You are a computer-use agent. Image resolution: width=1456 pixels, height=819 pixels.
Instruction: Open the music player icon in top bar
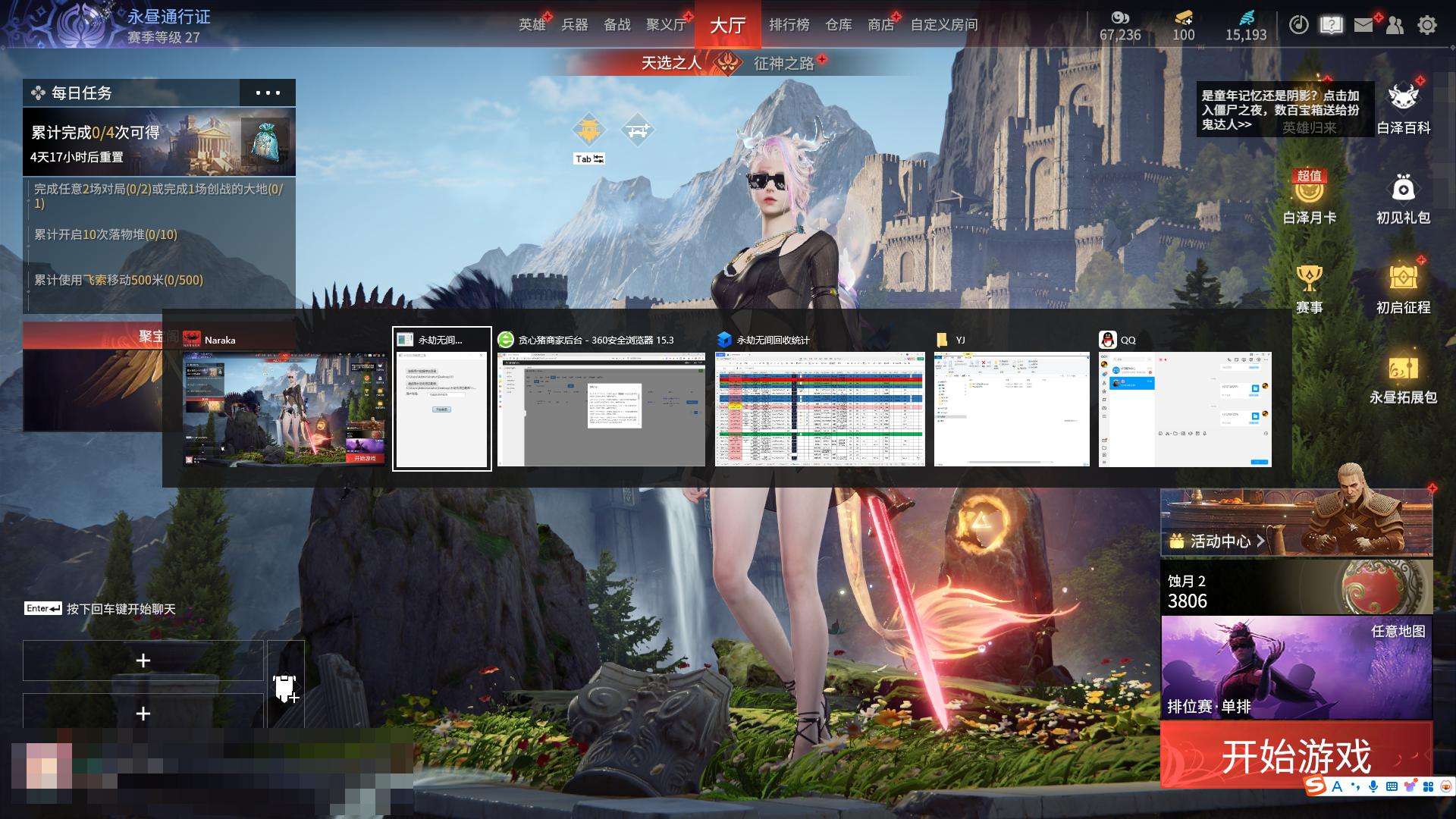[x=1299, y=25]
